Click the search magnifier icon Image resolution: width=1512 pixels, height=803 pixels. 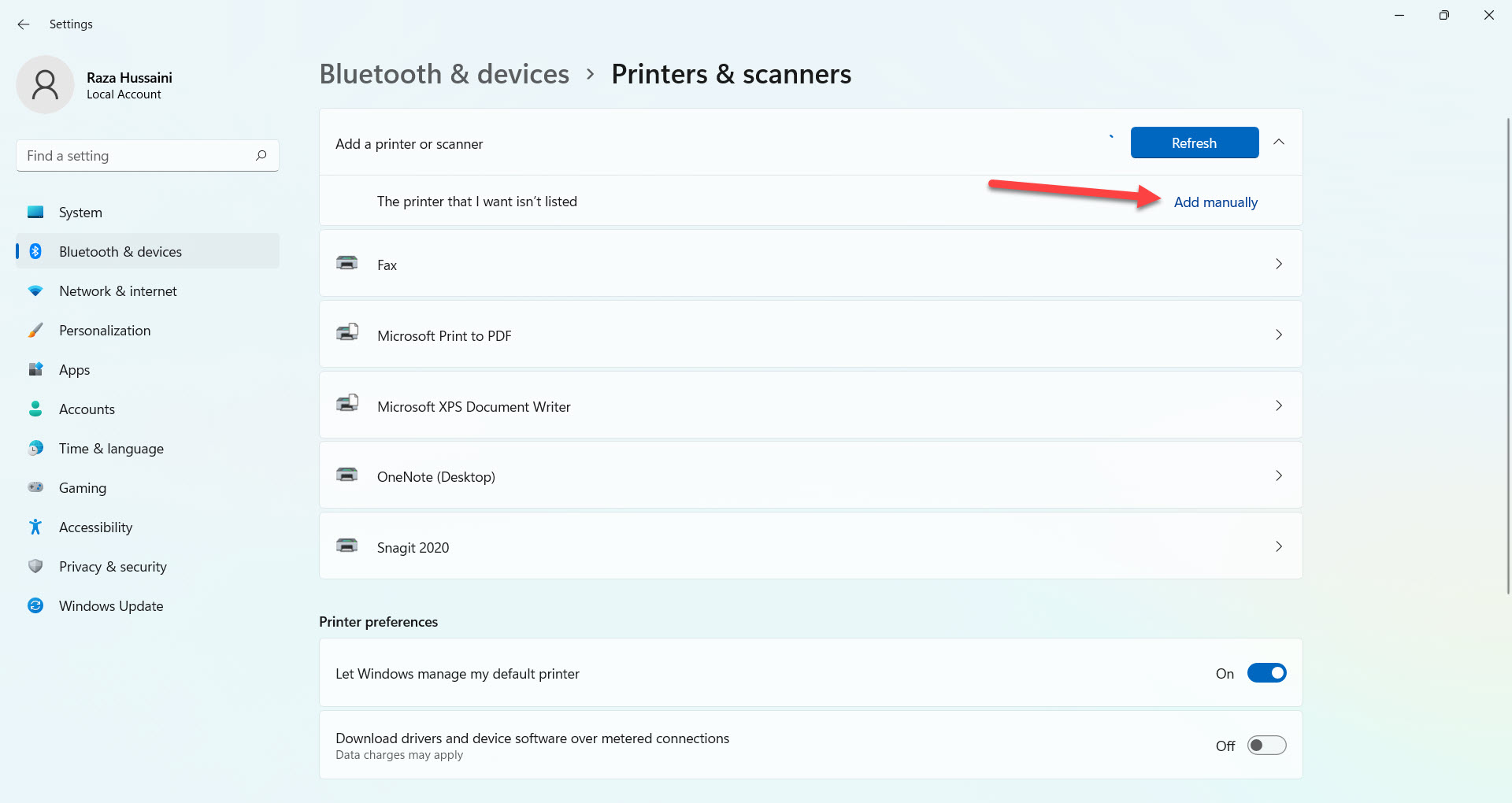tap(261, 155)
